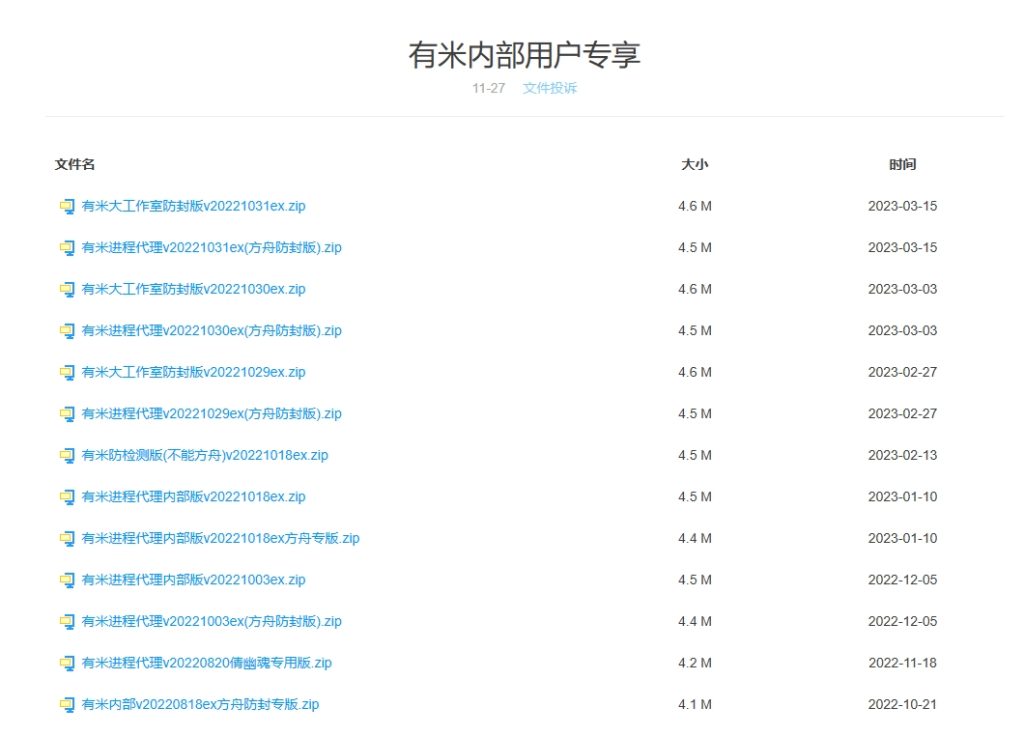Viewport: 1024px width, 736px height.
Task: Click size 4.1 M of v20220818ex row
Action: click(695, 704)
